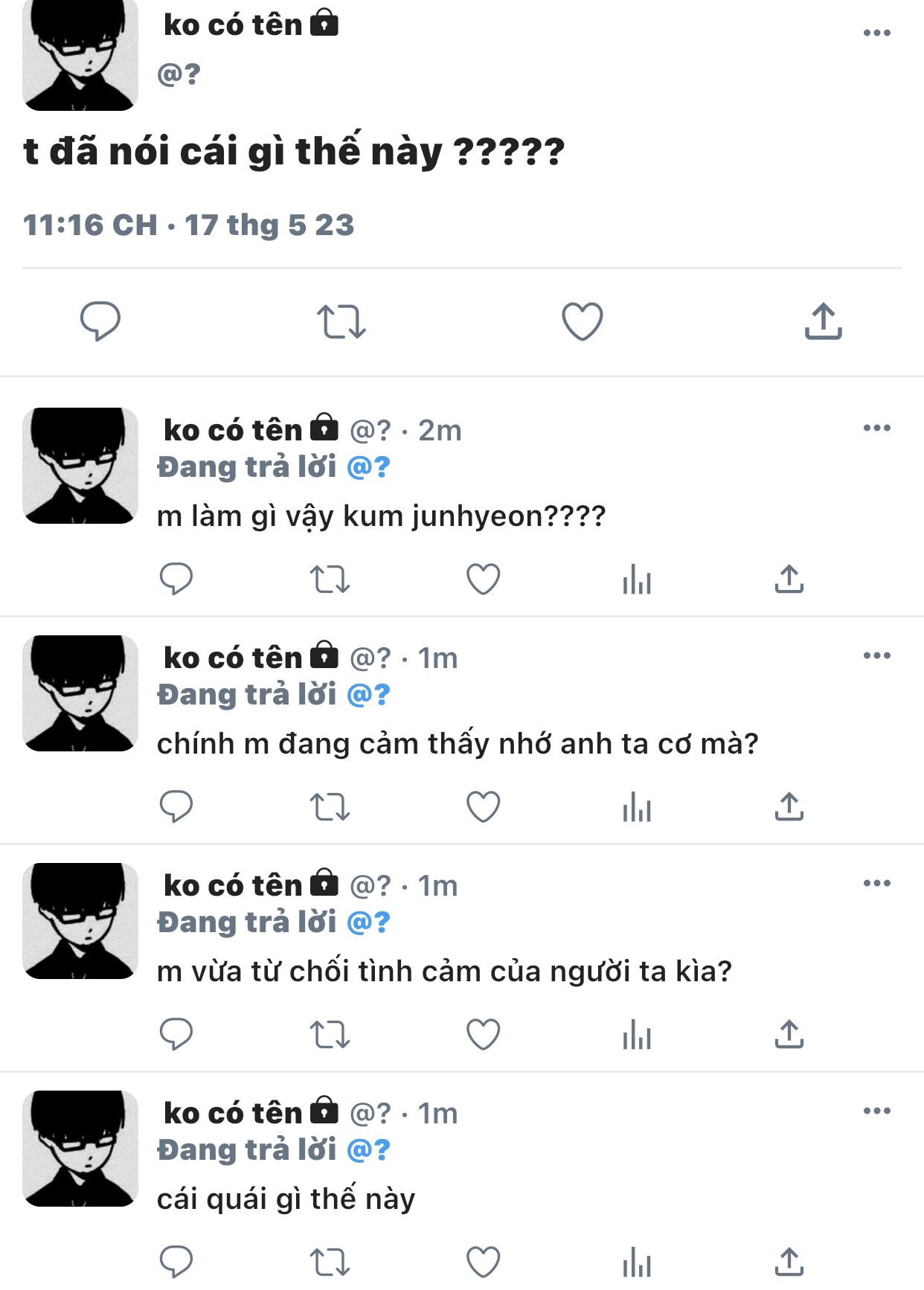The width and height of the screenshot is (924, 1290).
Task: Open more options on the 2m reply
Action: [877, 427]
